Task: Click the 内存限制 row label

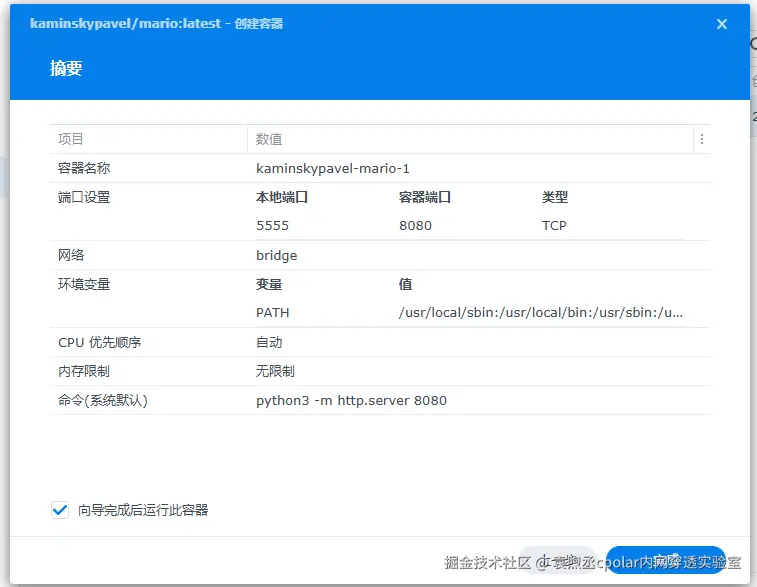Action: tap(84, 371)
